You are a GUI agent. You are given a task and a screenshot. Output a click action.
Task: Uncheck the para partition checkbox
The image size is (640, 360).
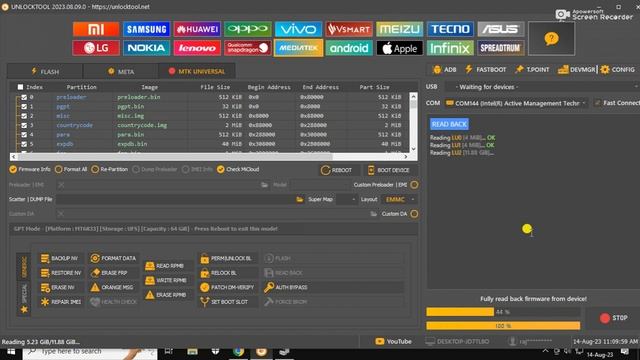(x=24, y=135)
